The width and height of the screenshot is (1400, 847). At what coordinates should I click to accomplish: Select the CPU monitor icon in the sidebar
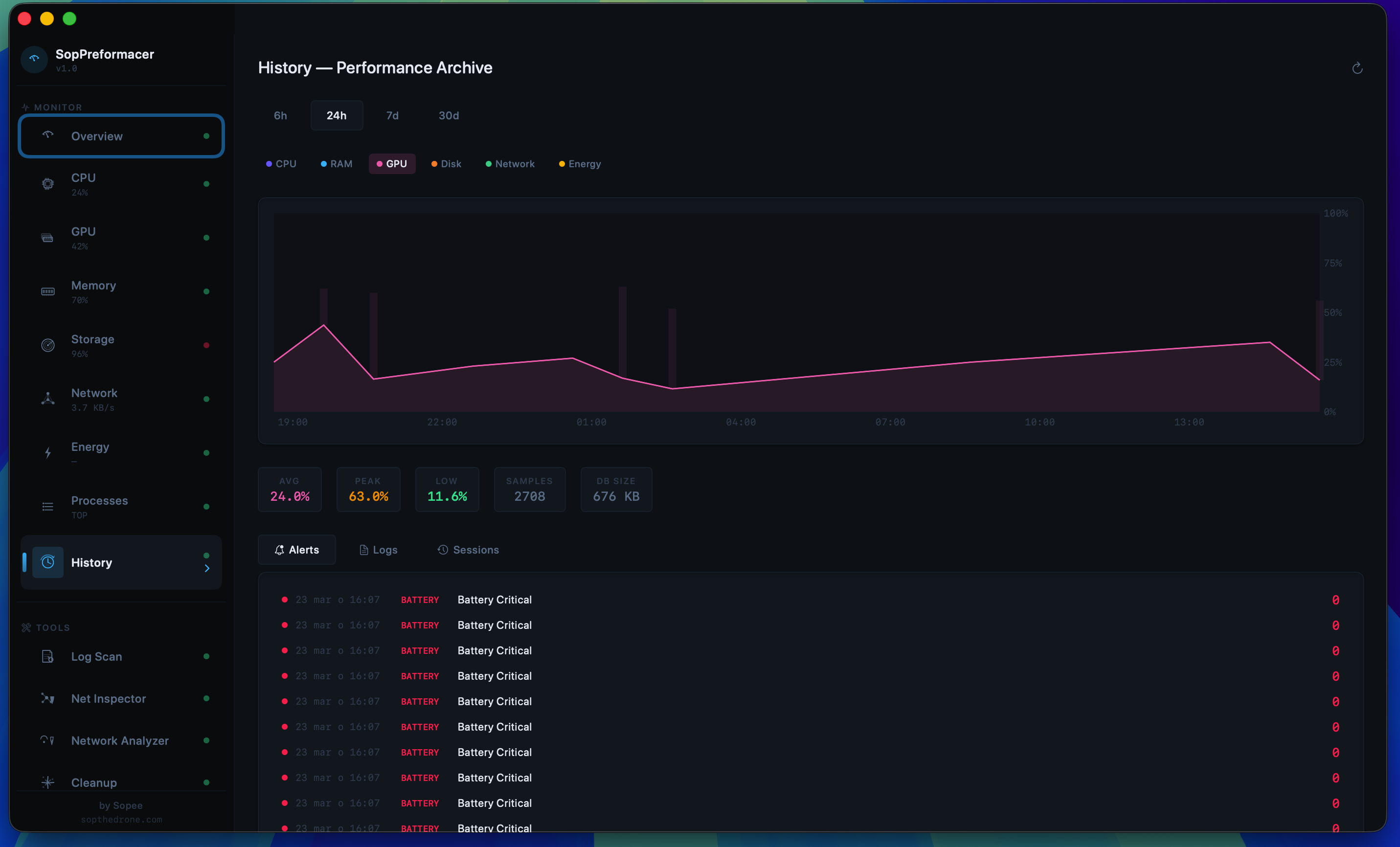pyautogui.click(x=48, y=183)
